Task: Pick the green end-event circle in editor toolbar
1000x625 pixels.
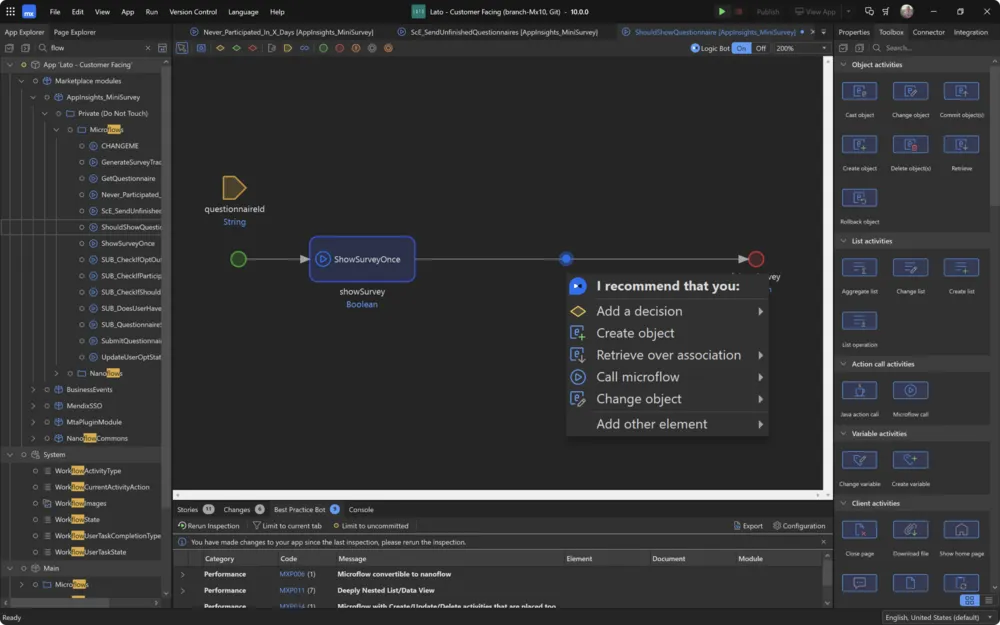Action: (323, 48)
